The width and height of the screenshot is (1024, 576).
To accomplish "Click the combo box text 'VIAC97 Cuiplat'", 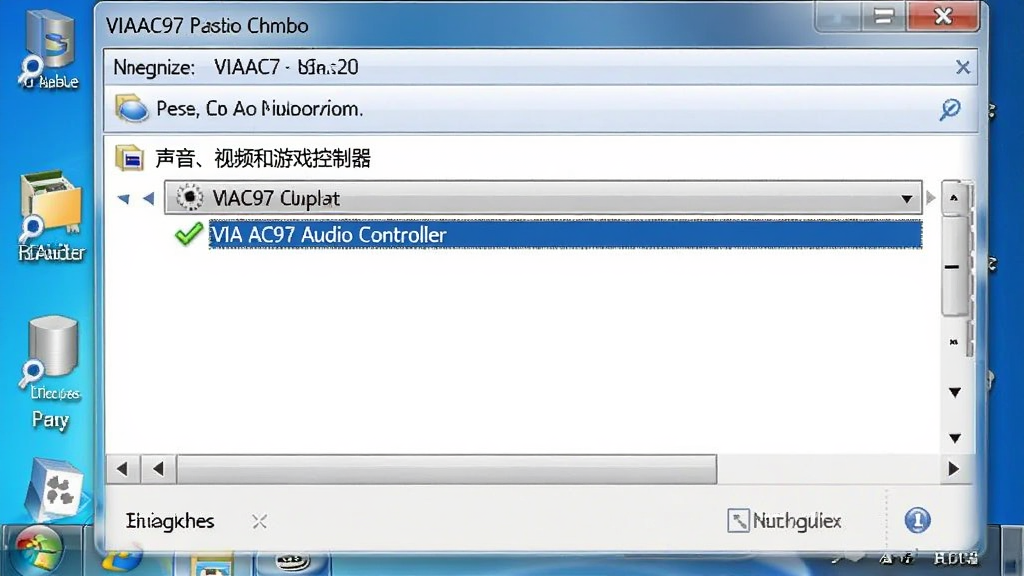I will pos(276,198).
